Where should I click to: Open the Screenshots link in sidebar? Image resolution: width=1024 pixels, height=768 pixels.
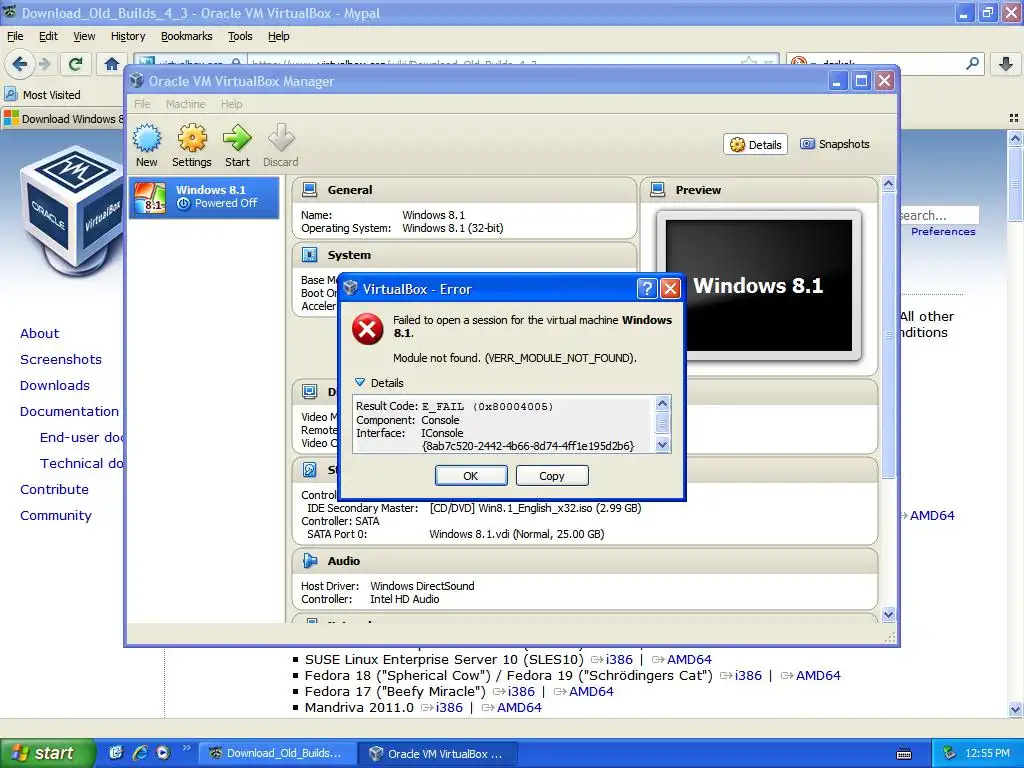[x=61, y=360]
